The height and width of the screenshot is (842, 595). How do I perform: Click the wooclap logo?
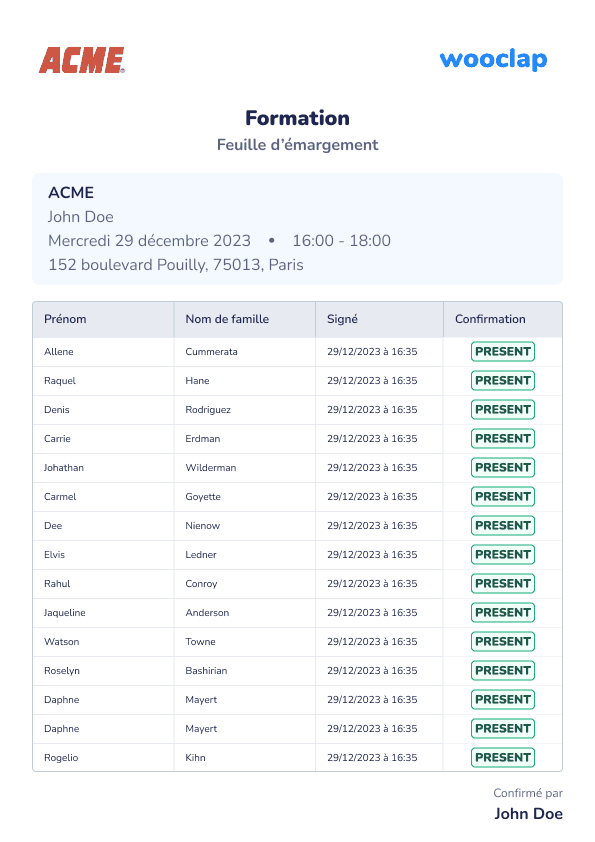(x=493, y=60)
